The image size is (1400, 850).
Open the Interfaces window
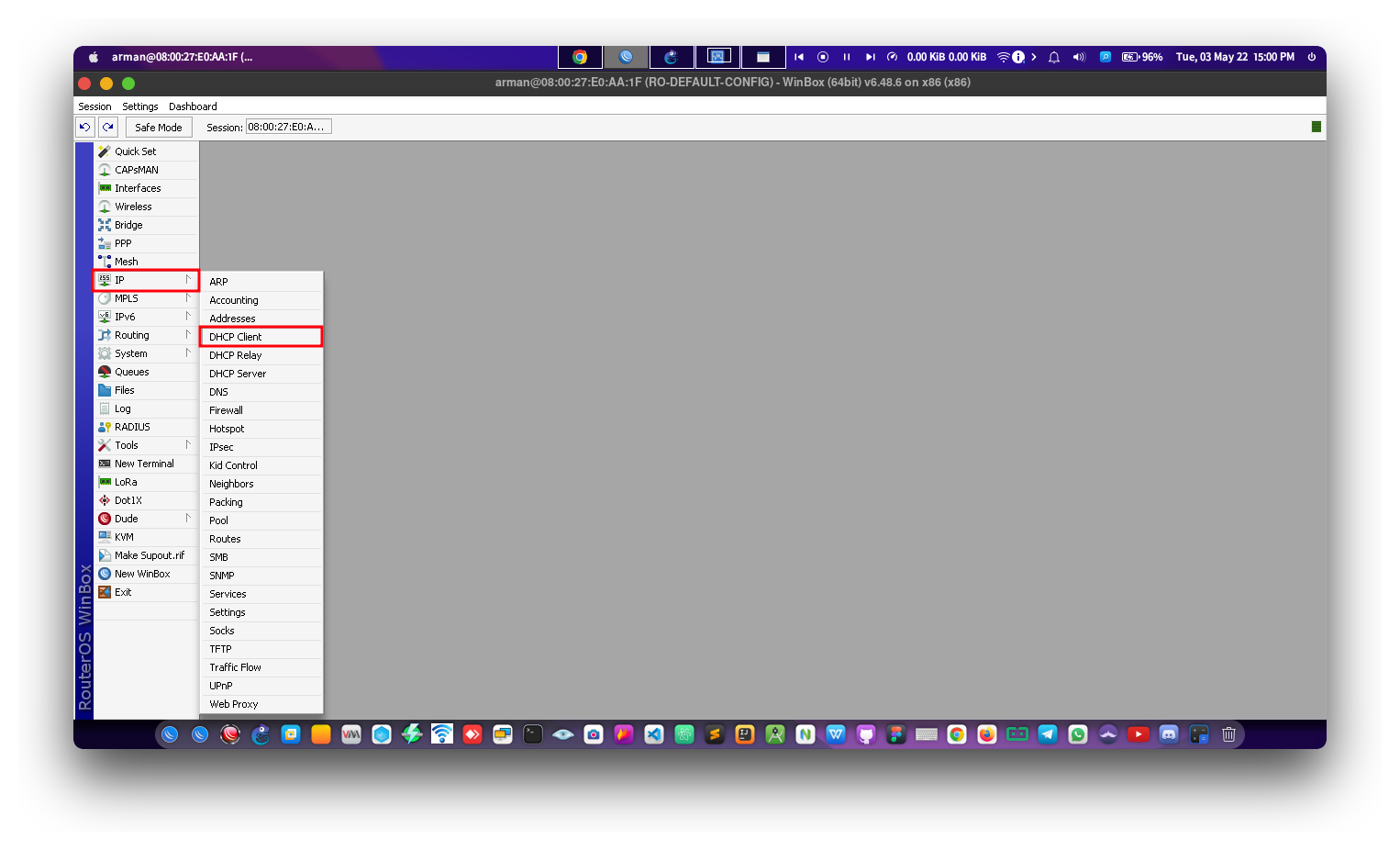[139, 187]
